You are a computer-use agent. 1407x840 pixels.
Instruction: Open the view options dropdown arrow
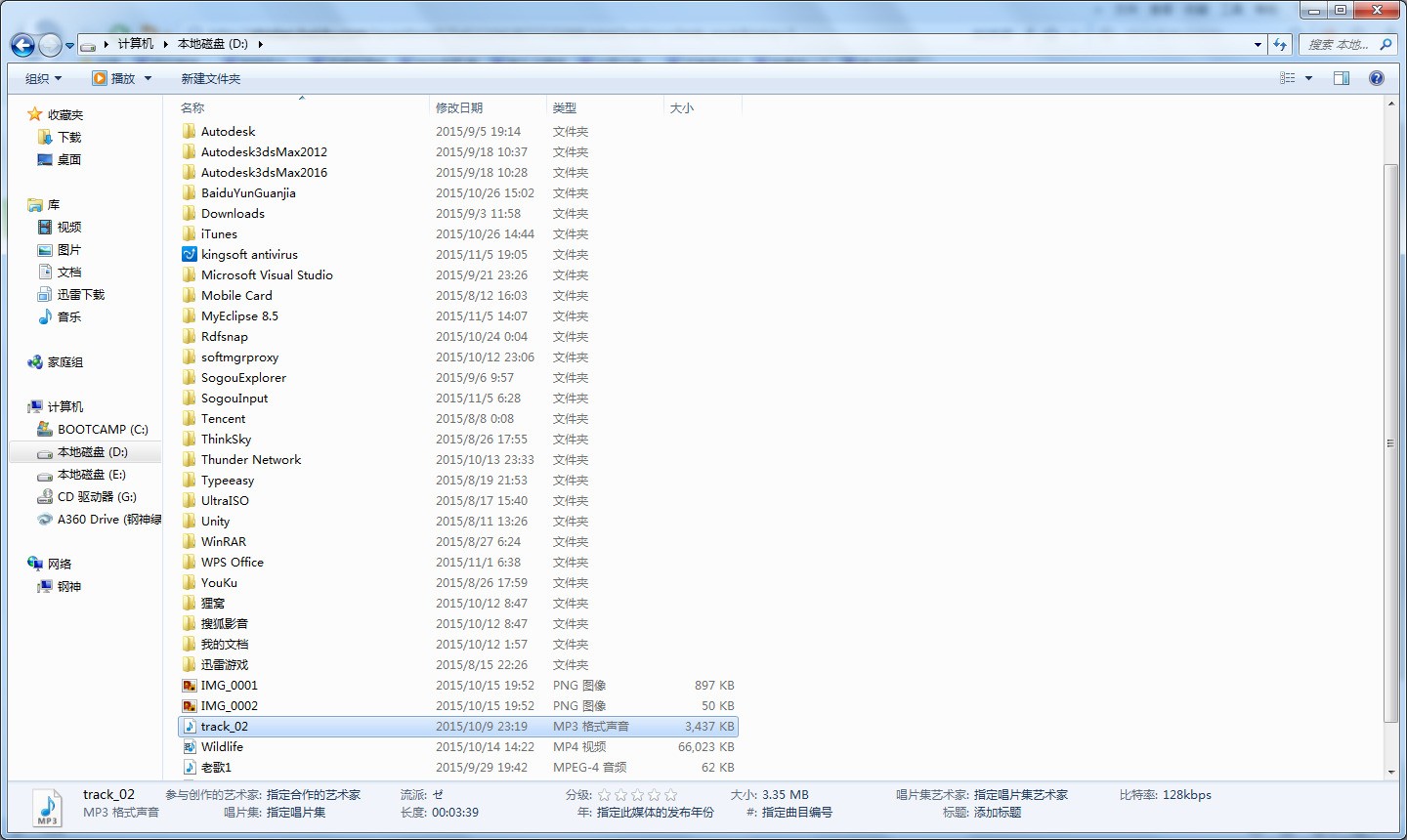pos(1308,78)
